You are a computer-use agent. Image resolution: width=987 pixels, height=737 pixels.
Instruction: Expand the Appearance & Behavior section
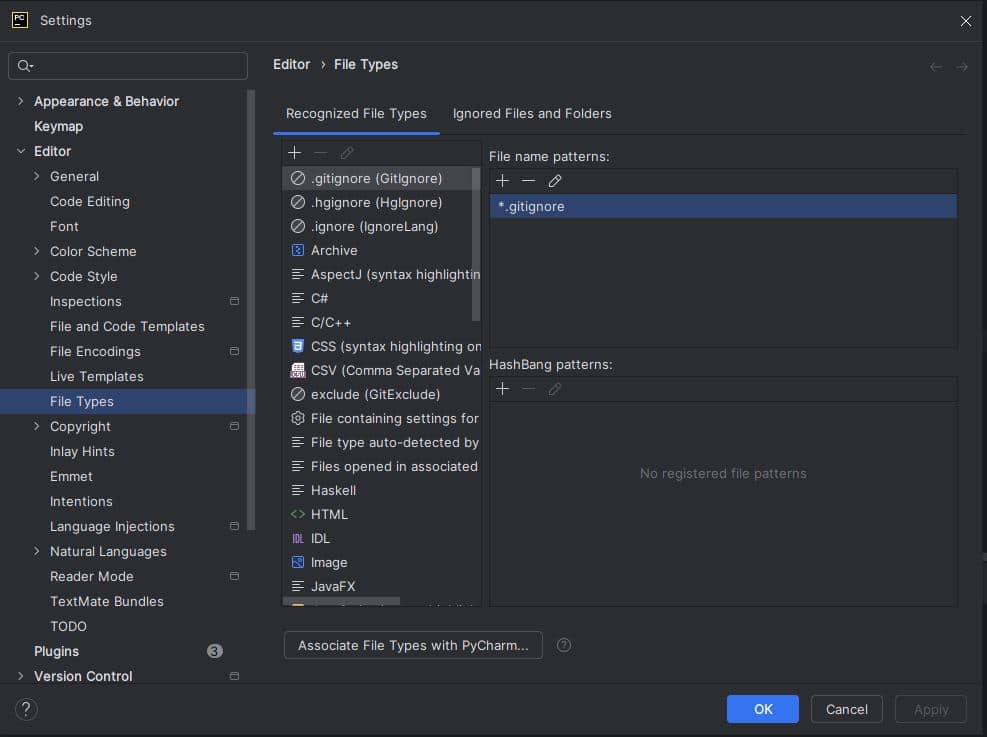[21, 101]
